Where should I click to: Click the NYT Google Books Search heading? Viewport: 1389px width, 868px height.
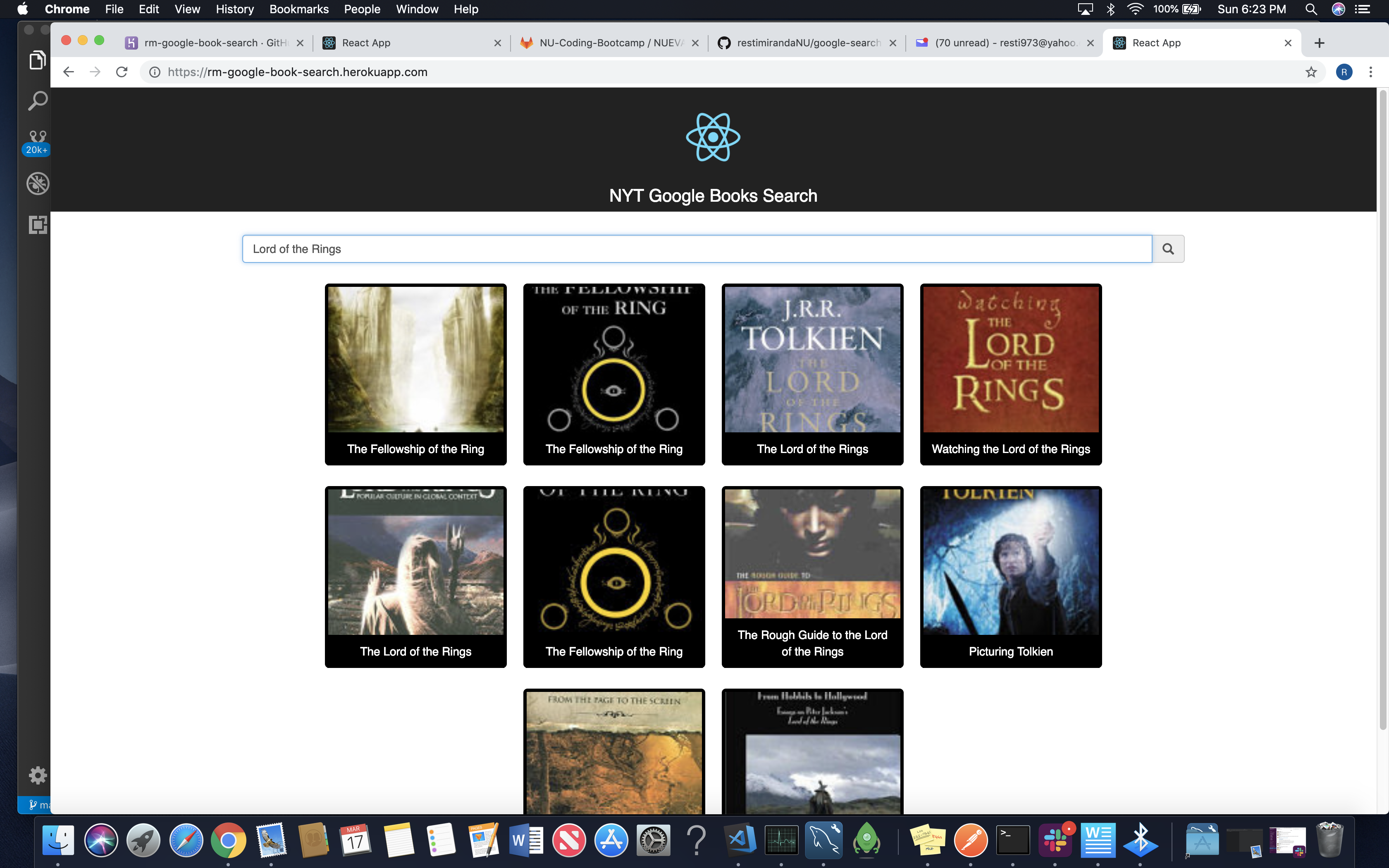point(713,196)
